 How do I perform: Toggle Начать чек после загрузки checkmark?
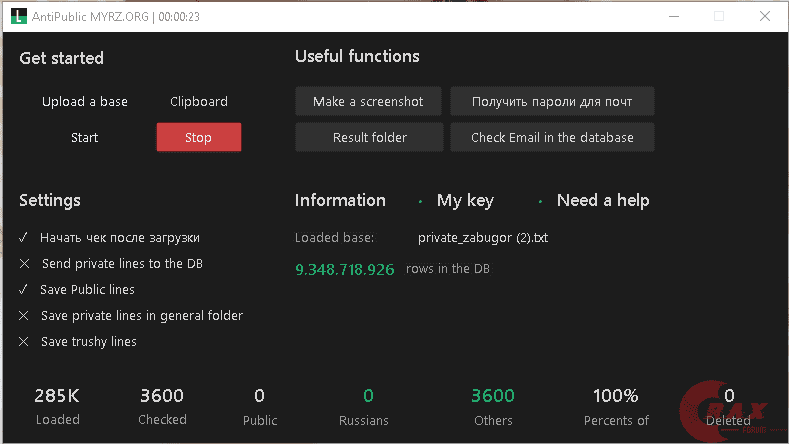click(23, 238)
